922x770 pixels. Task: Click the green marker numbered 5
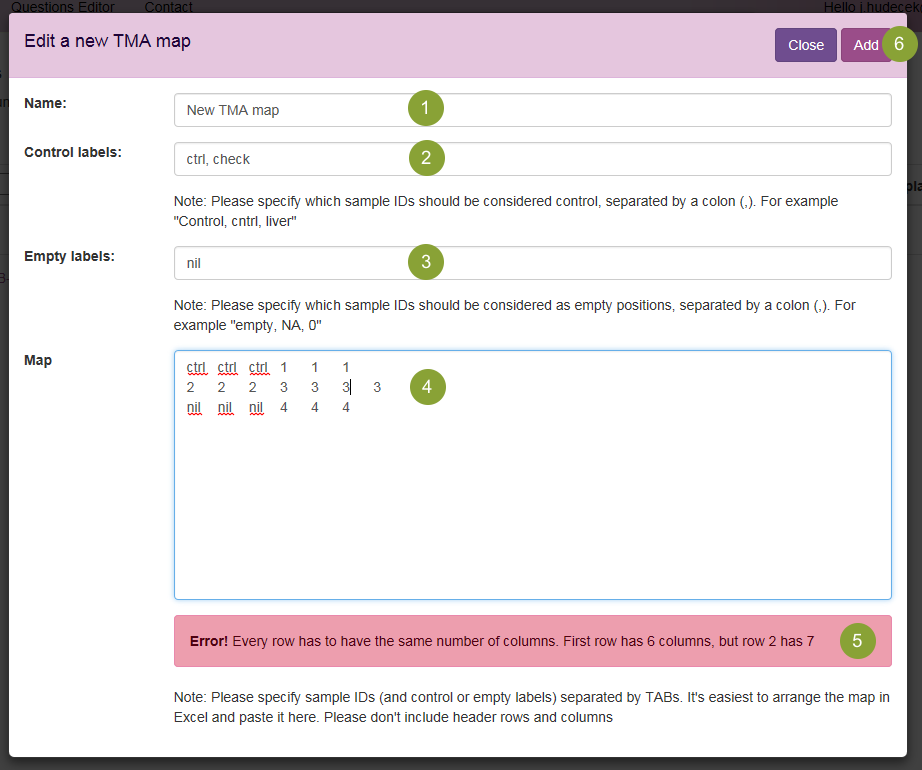(x=857, y=640)
